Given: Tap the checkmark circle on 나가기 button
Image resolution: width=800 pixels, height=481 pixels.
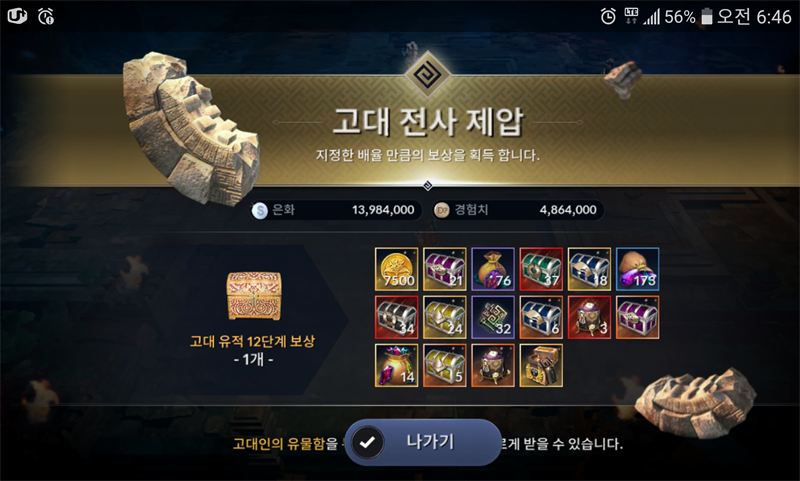Looking at the screenshot, I should [x=367, y=442].
